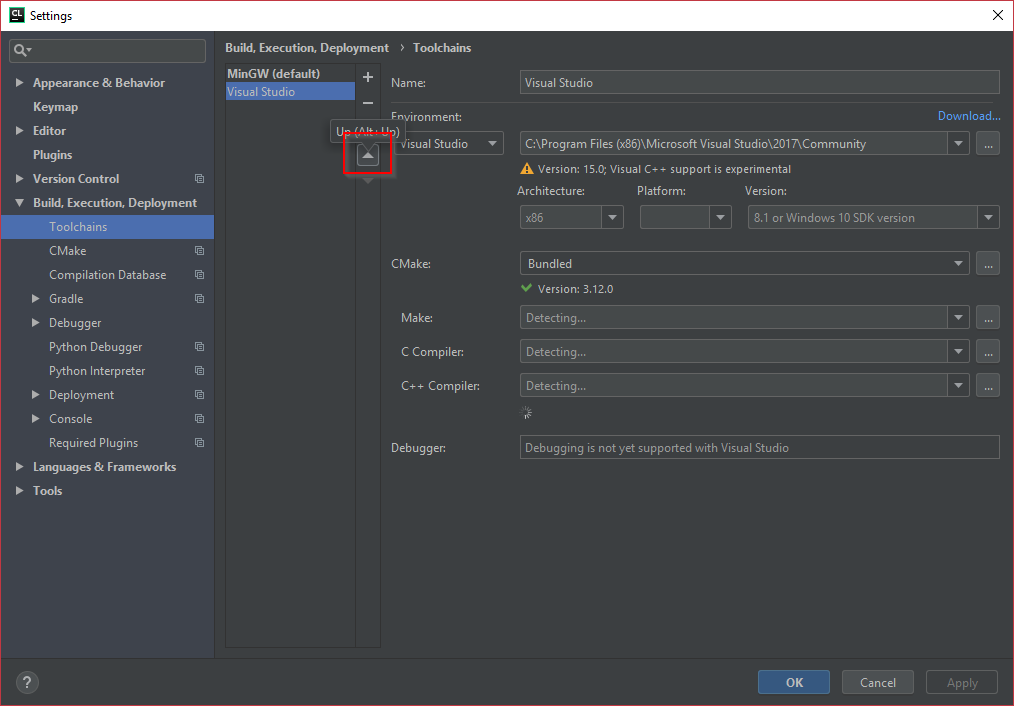The height and width of the screenshot is (706, 1014).
Task: Click the minus icon to remove toolchain
Action: pyautogui.click(x=367, y=103)
